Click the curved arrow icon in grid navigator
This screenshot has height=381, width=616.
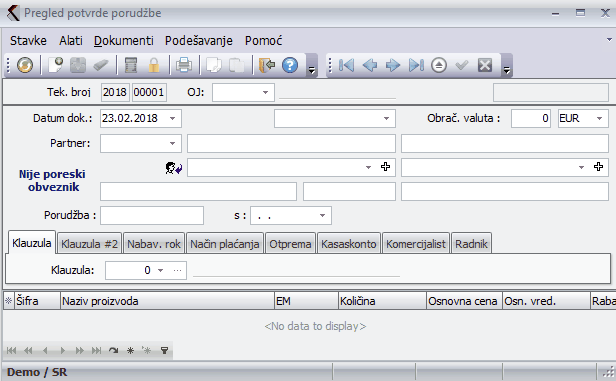(x=114, y=350)
